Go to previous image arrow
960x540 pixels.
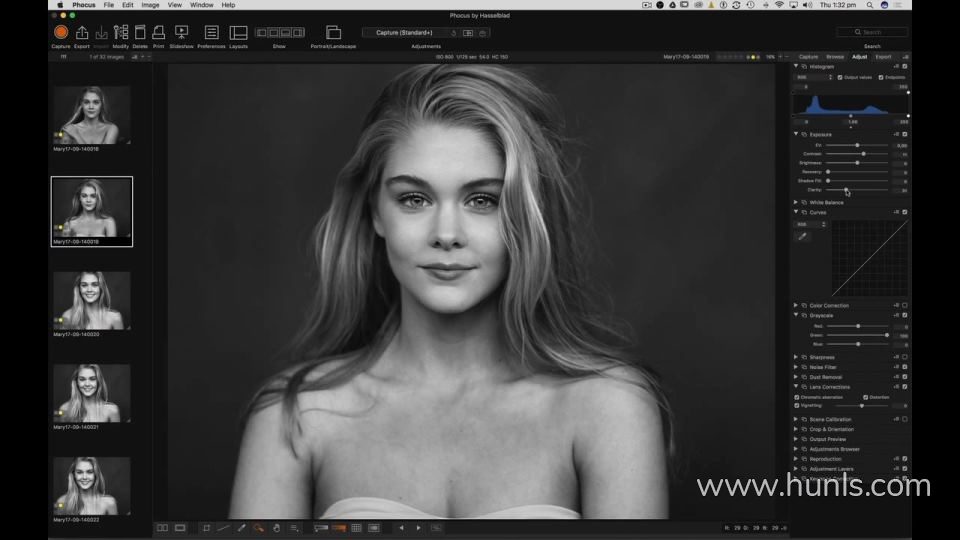(x=401, y=528)
